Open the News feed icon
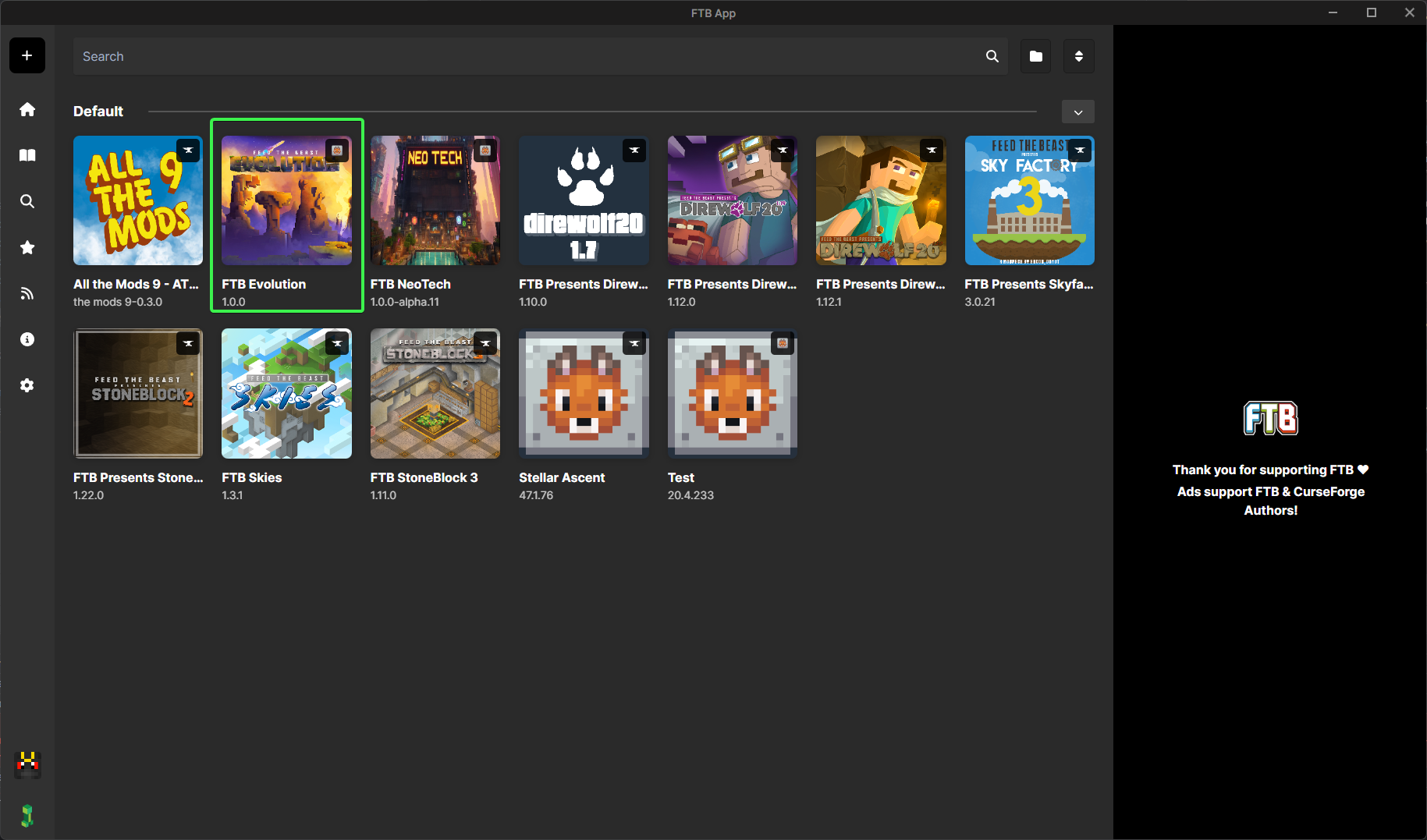Screen dimensions: 1427x840 (x=27, y=293)
